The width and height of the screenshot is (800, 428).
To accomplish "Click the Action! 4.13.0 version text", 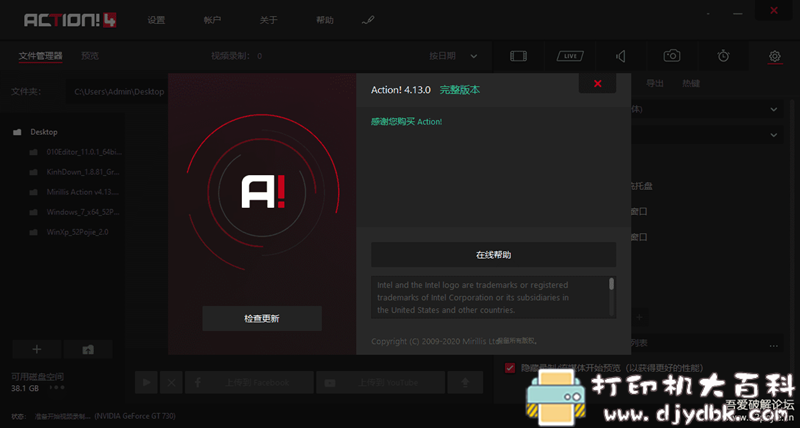I will pos(401,90).
